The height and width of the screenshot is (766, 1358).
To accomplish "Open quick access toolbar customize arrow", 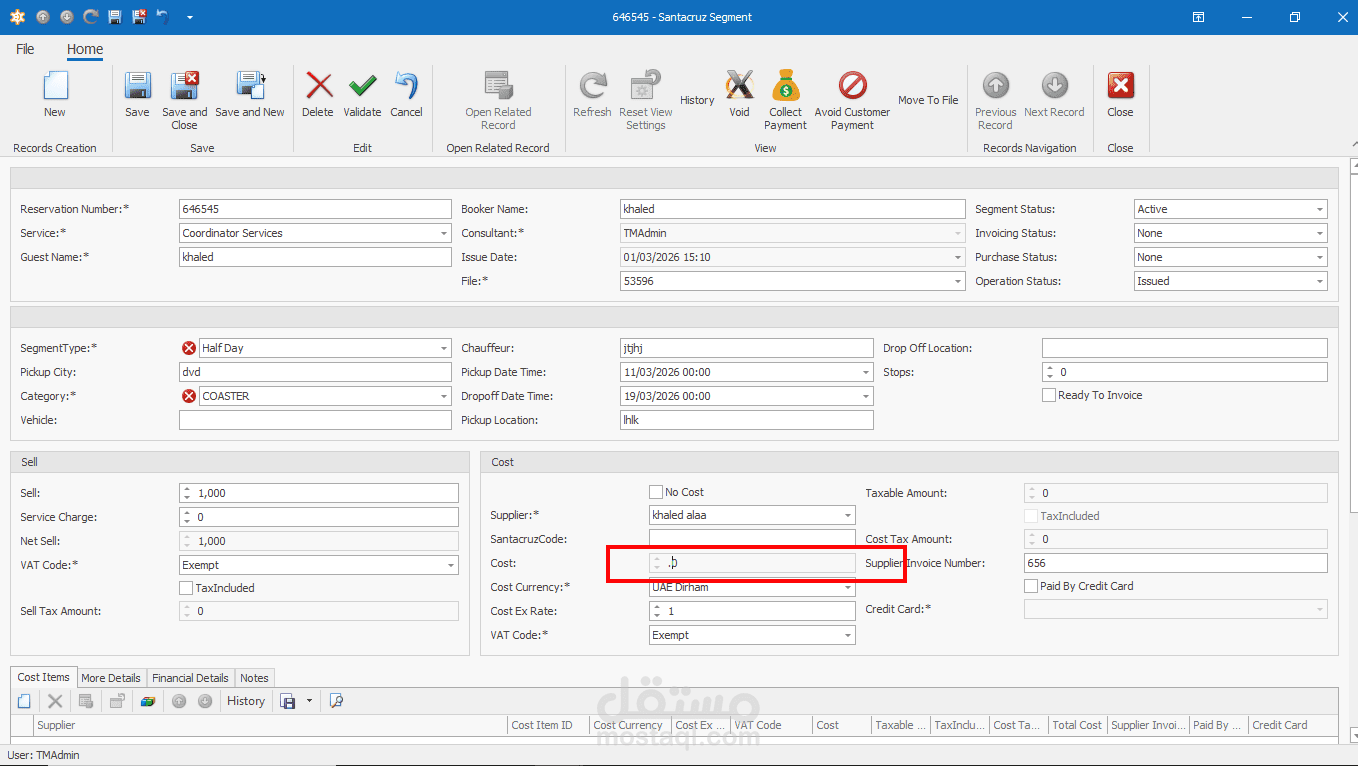I will coord(189,17).
